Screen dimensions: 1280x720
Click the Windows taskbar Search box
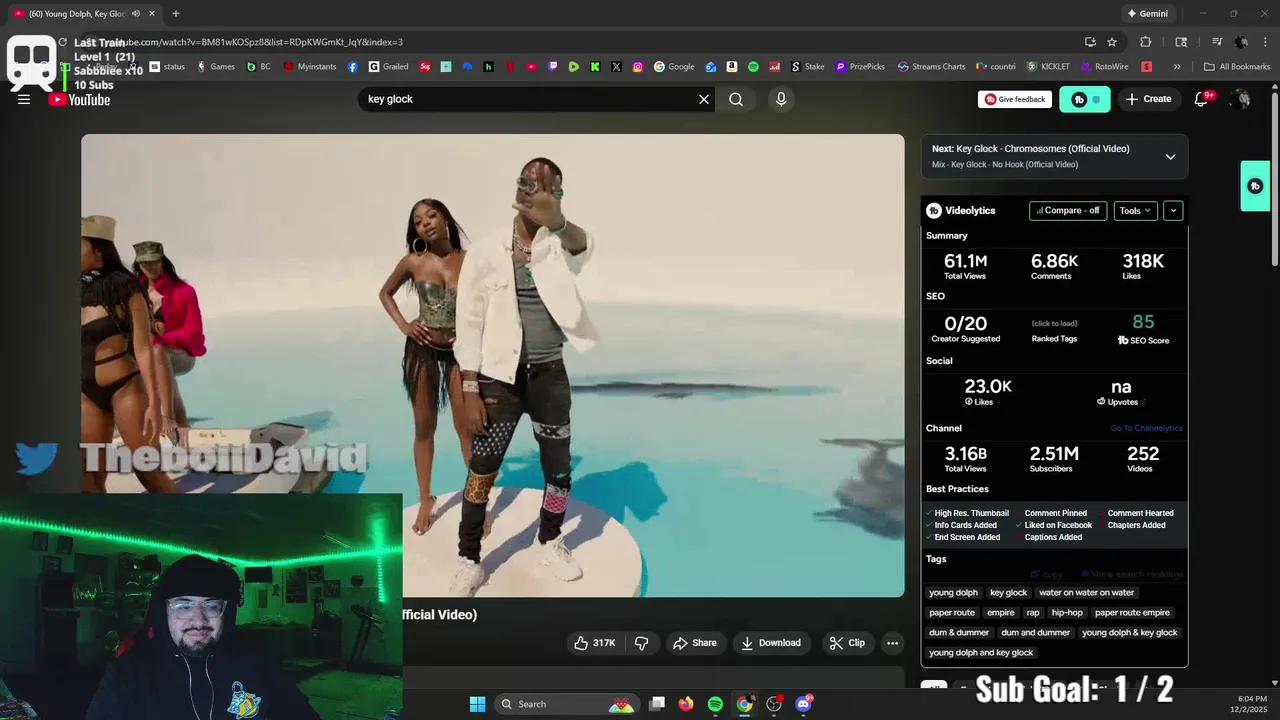(x=567, y=704)
